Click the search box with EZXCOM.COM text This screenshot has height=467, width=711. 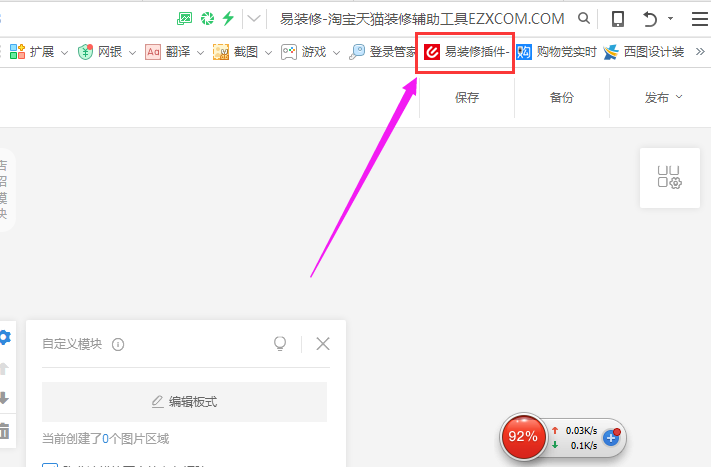click(422, 19)
